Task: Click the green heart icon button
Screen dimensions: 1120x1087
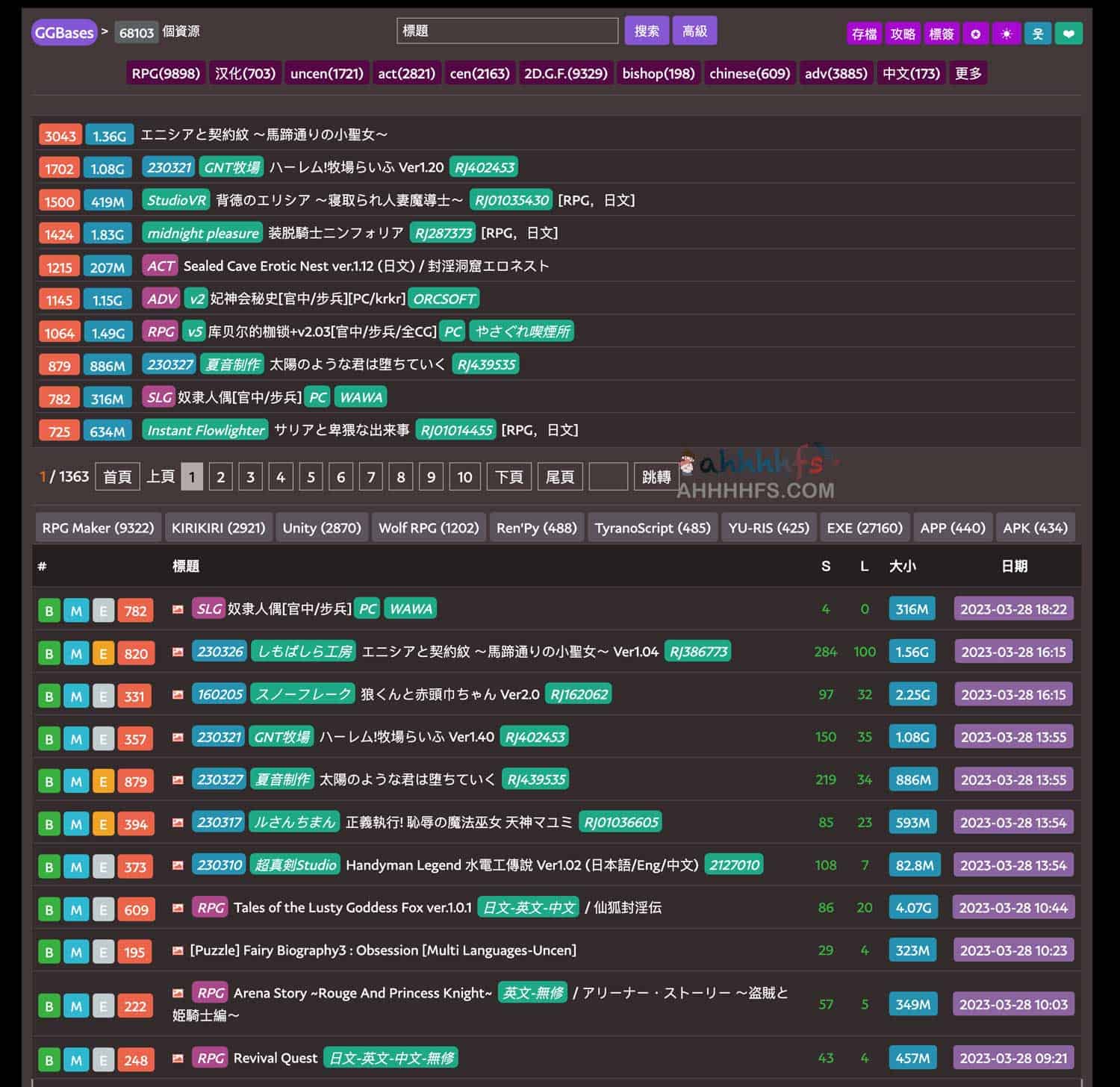Action: point(1068,34)
